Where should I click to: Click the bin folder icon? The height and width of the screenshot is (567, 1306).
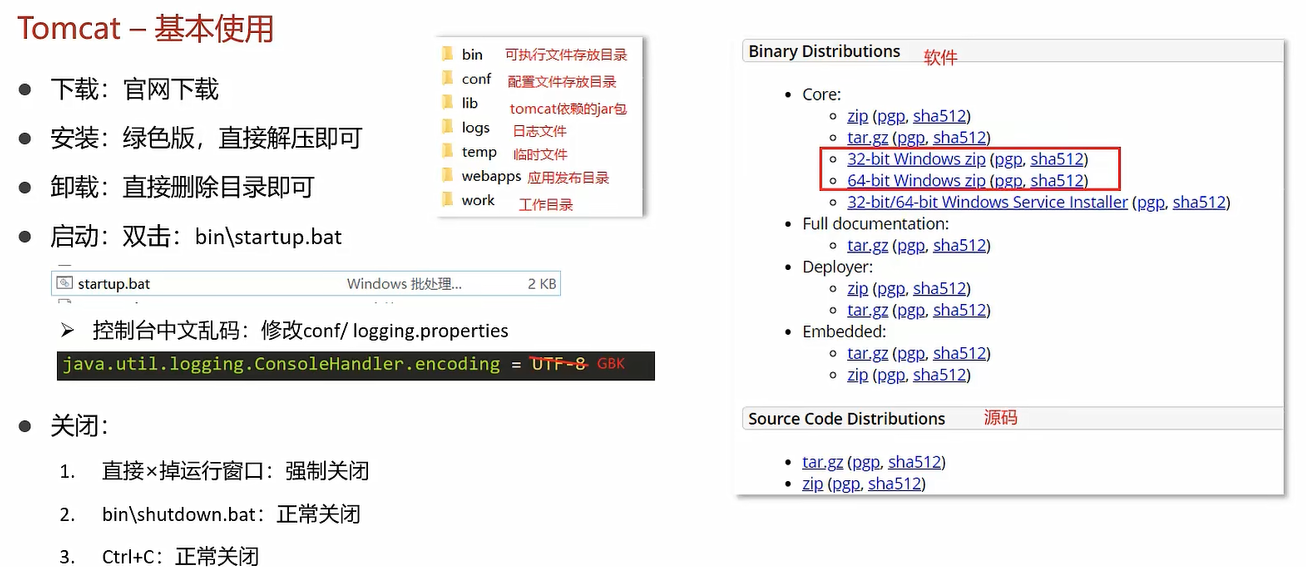(447, 54)
